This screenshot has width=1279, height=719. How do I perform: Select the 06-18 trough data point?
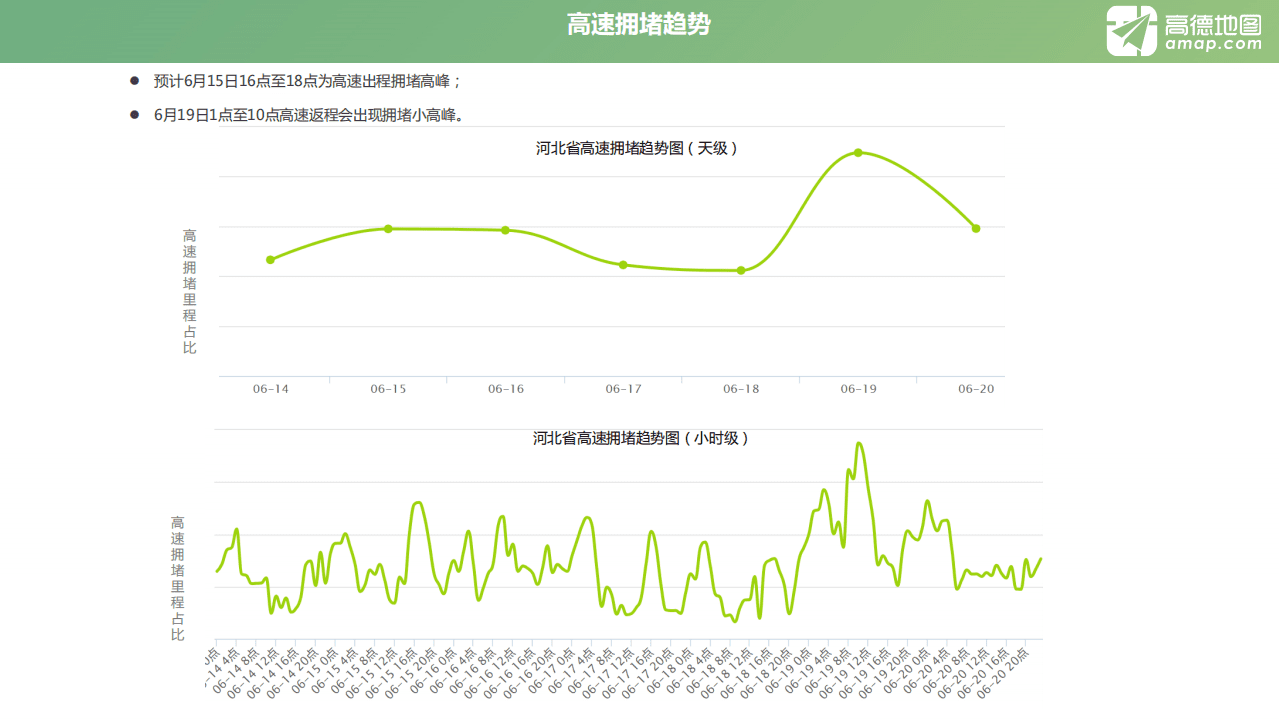coord(740,269)
